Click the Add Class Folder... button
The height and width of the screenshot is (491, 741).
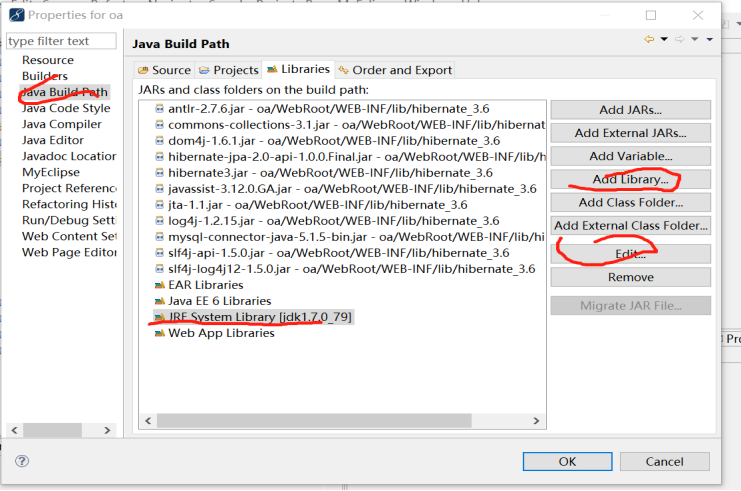pos(630,202)
